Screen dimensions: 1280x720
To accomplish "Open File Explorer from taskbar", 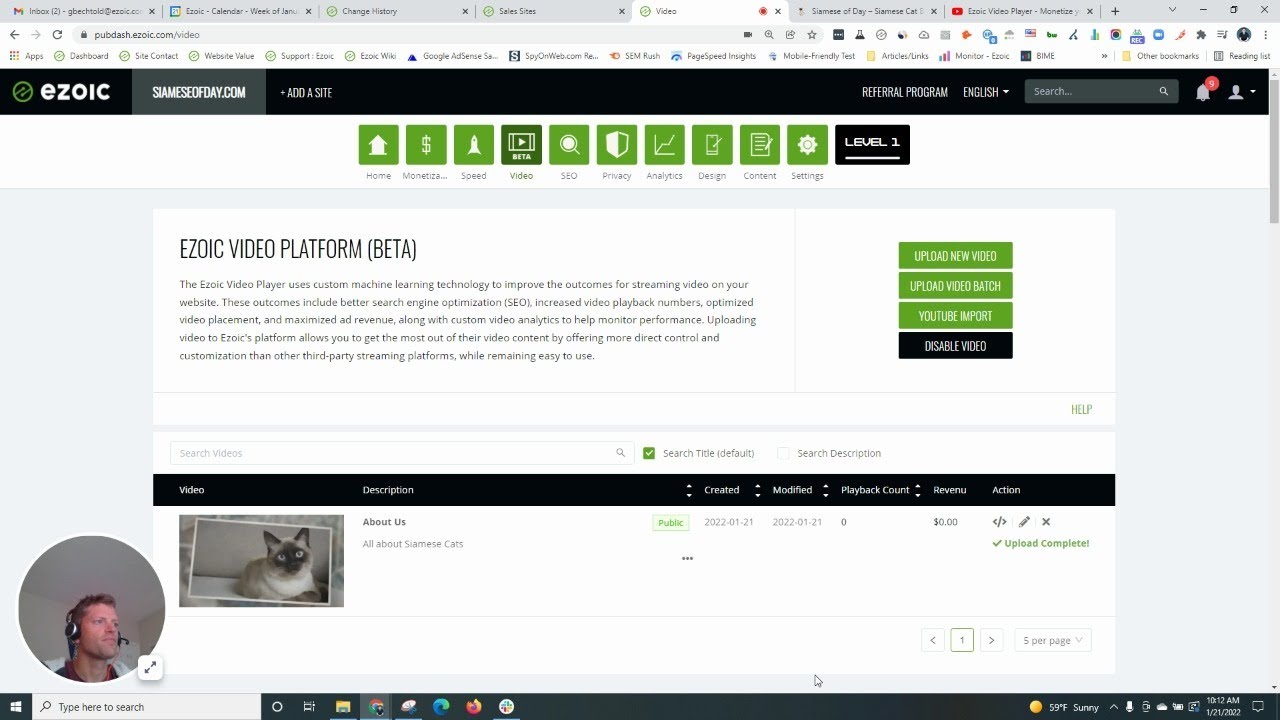I will click(343, 707).
